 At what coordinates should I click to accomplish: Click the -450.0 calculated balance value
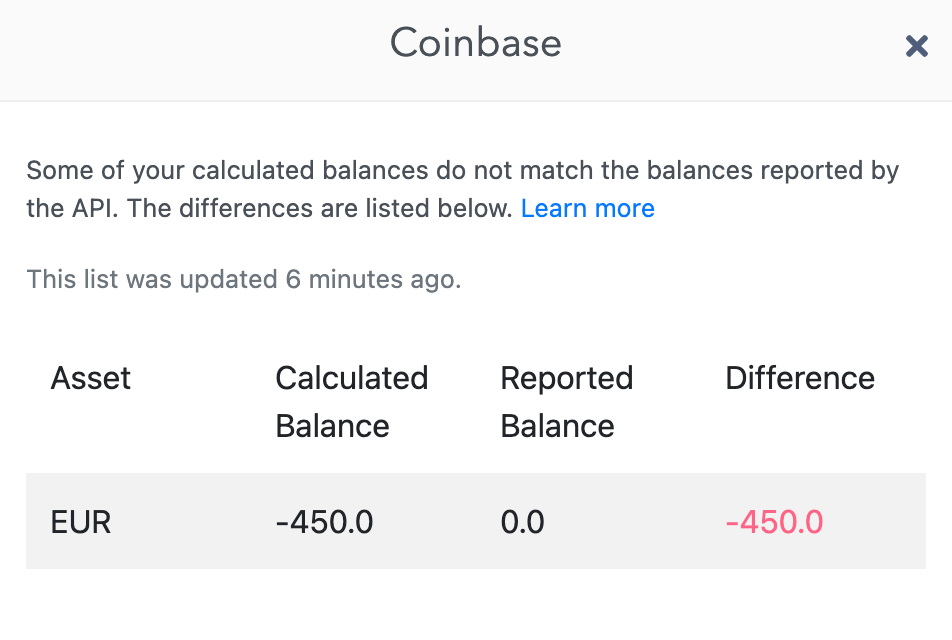[324, 522]
